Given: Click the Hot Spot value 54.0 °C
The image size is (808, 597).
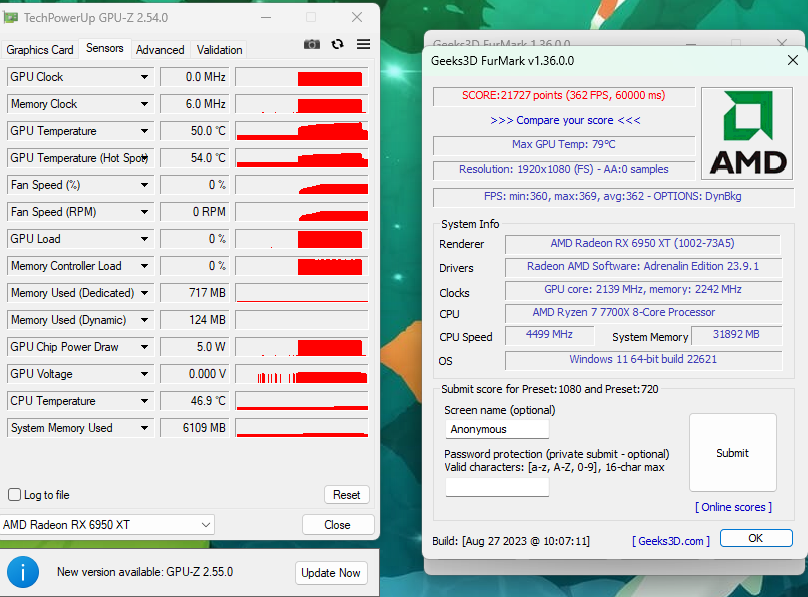Looking at the screenshot, I should click(195, 158).
